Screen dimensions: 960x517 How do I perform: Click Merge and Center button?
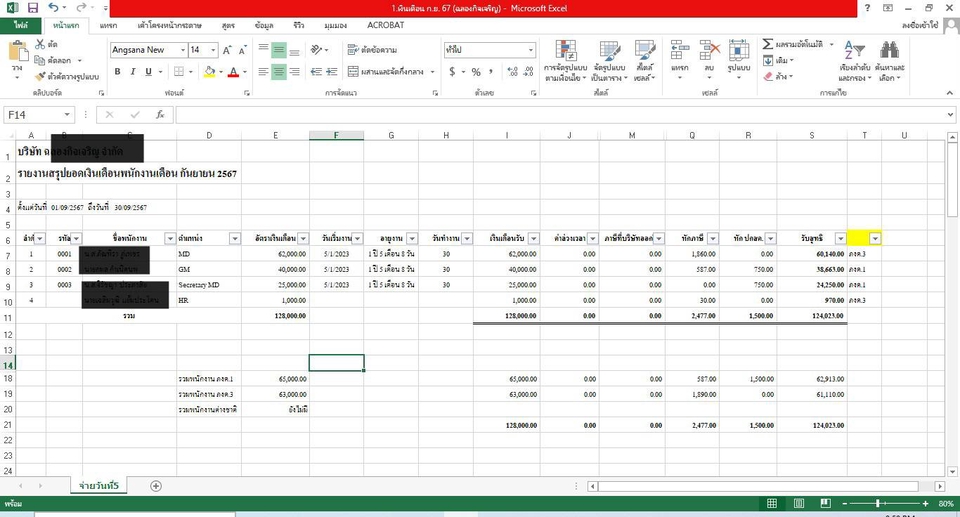386,72
